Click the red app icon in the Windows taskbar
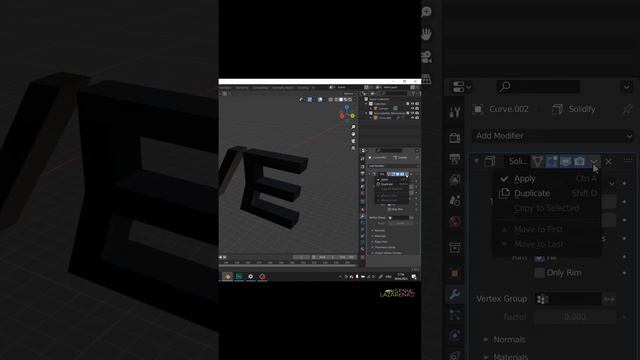Viewport: 640px width, 360px height. [x=262, y=276]
